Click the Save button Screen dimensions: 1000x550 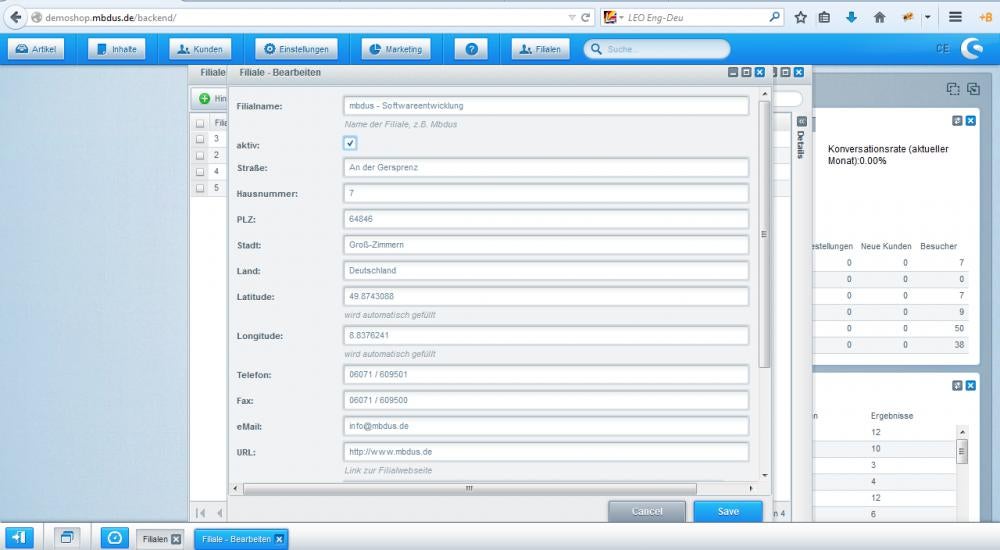[728, 511]
